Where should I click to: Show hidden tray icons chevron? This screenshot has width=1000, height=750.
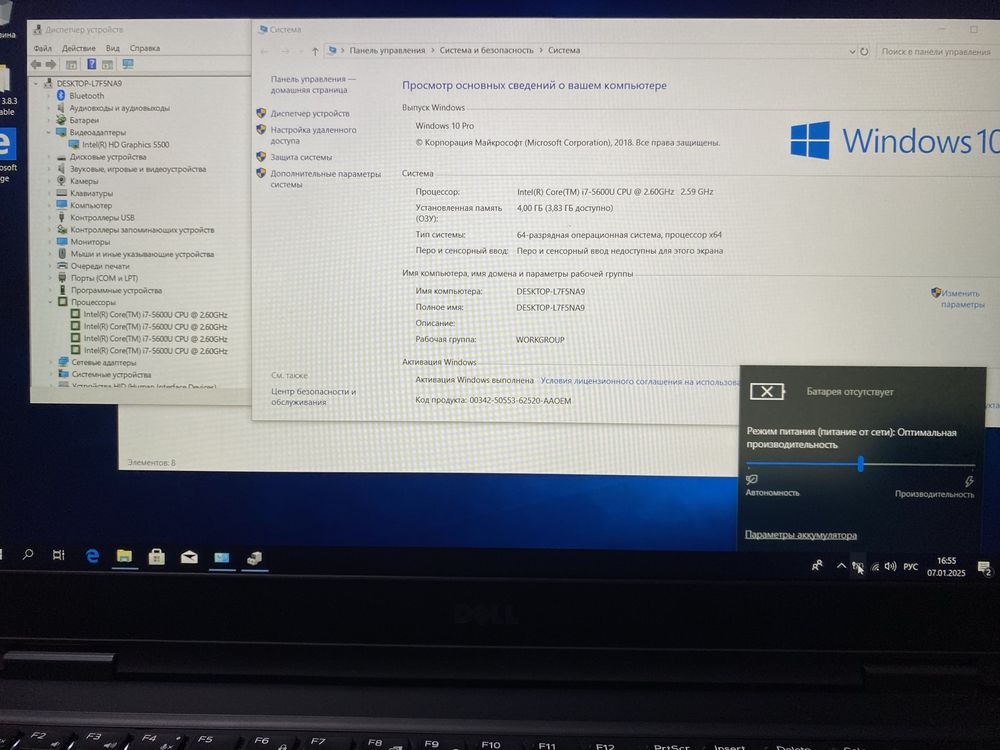[x=841, y=565]
